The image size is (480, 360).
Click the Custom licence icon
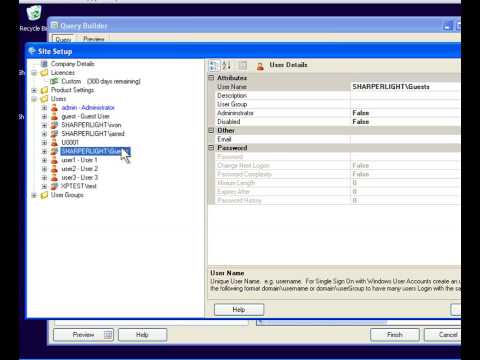tap(54, 81)
